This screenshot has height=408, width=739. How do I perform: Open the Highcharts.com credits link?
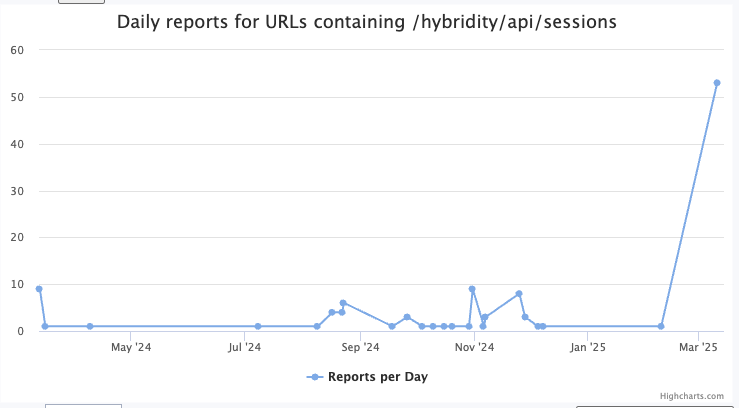tap(698, 396)
